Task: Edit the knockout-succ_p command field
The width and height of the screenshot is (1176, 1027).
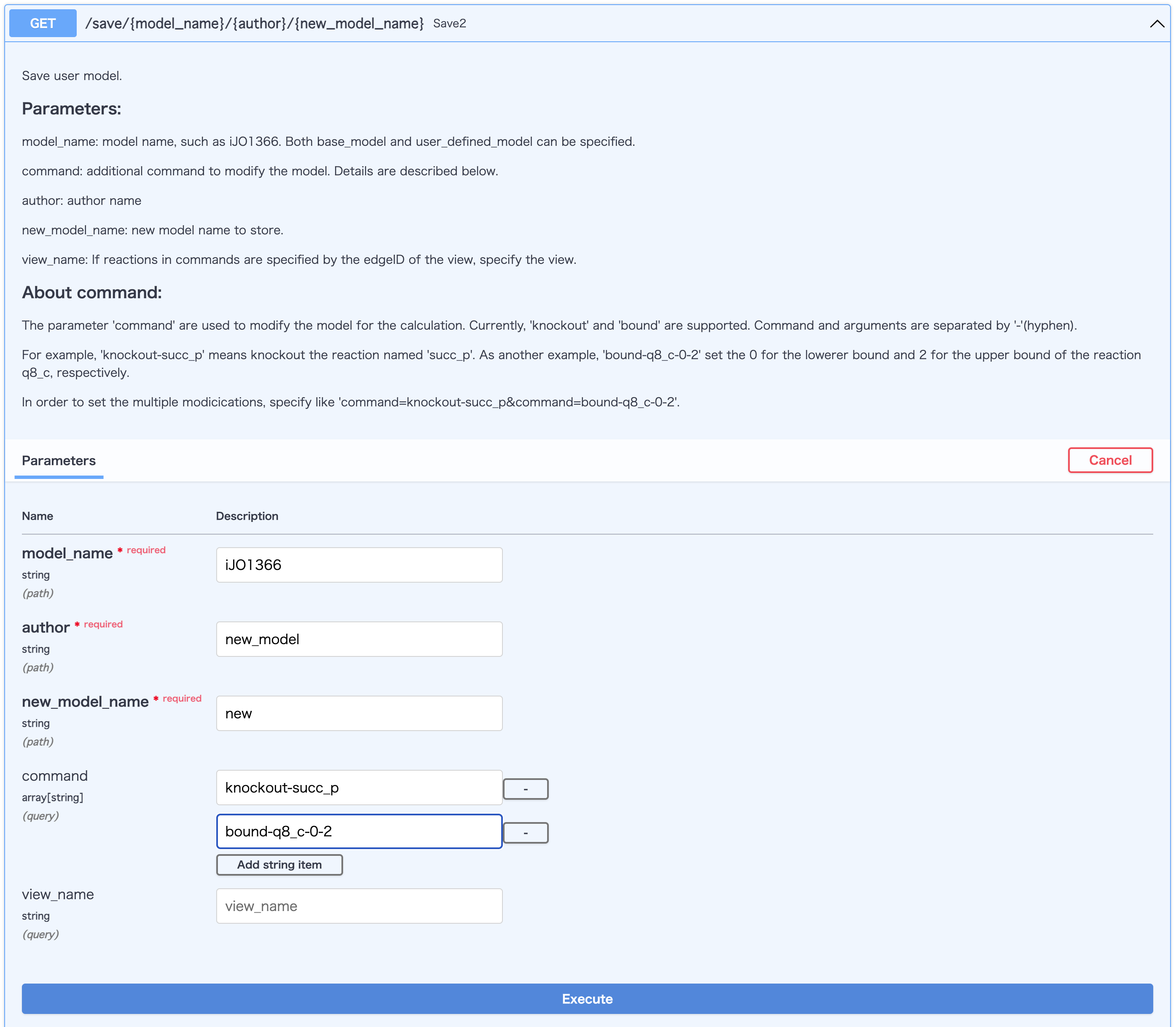Action: (359, 788)
